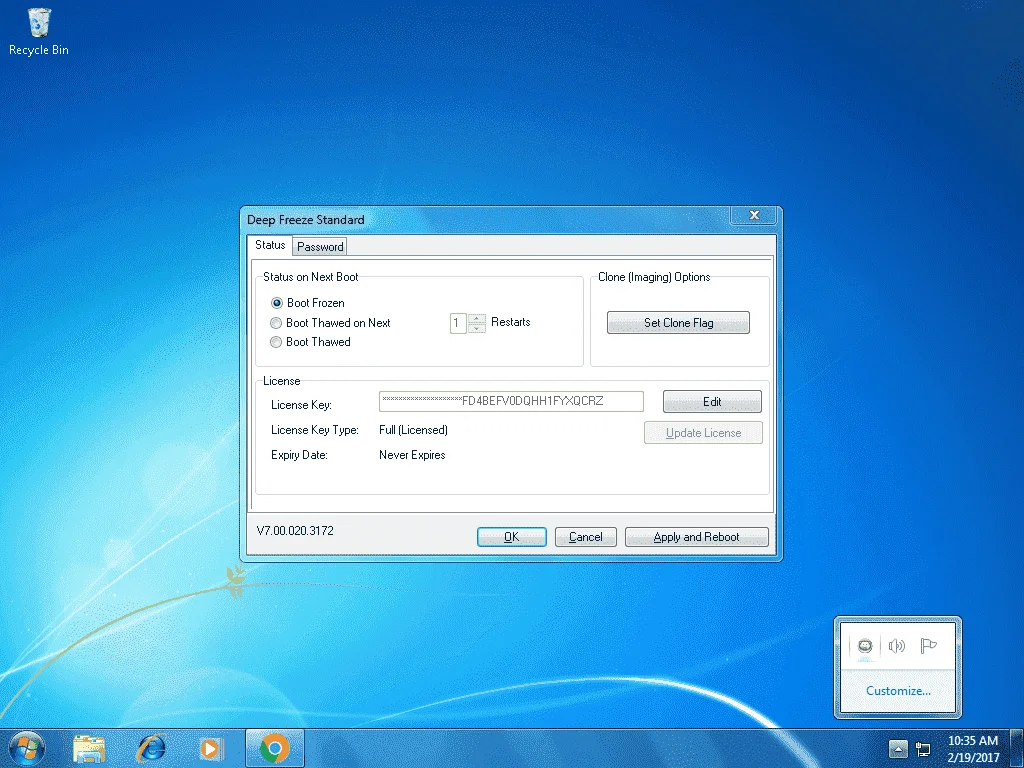
Task: Decrease the Restarts count with down arrow
Action: tap(477, 328)
